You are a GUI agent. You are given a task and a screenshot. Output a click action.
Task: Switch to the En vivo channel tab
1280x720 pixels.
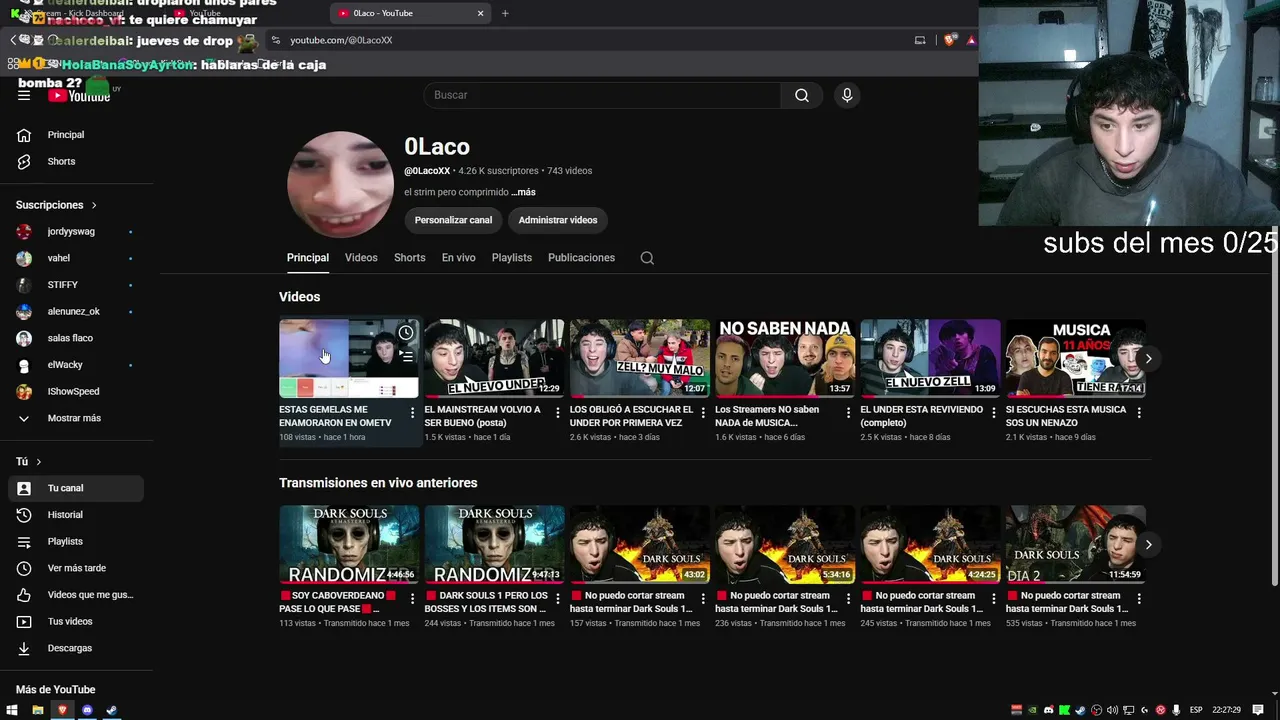(459, 258)
